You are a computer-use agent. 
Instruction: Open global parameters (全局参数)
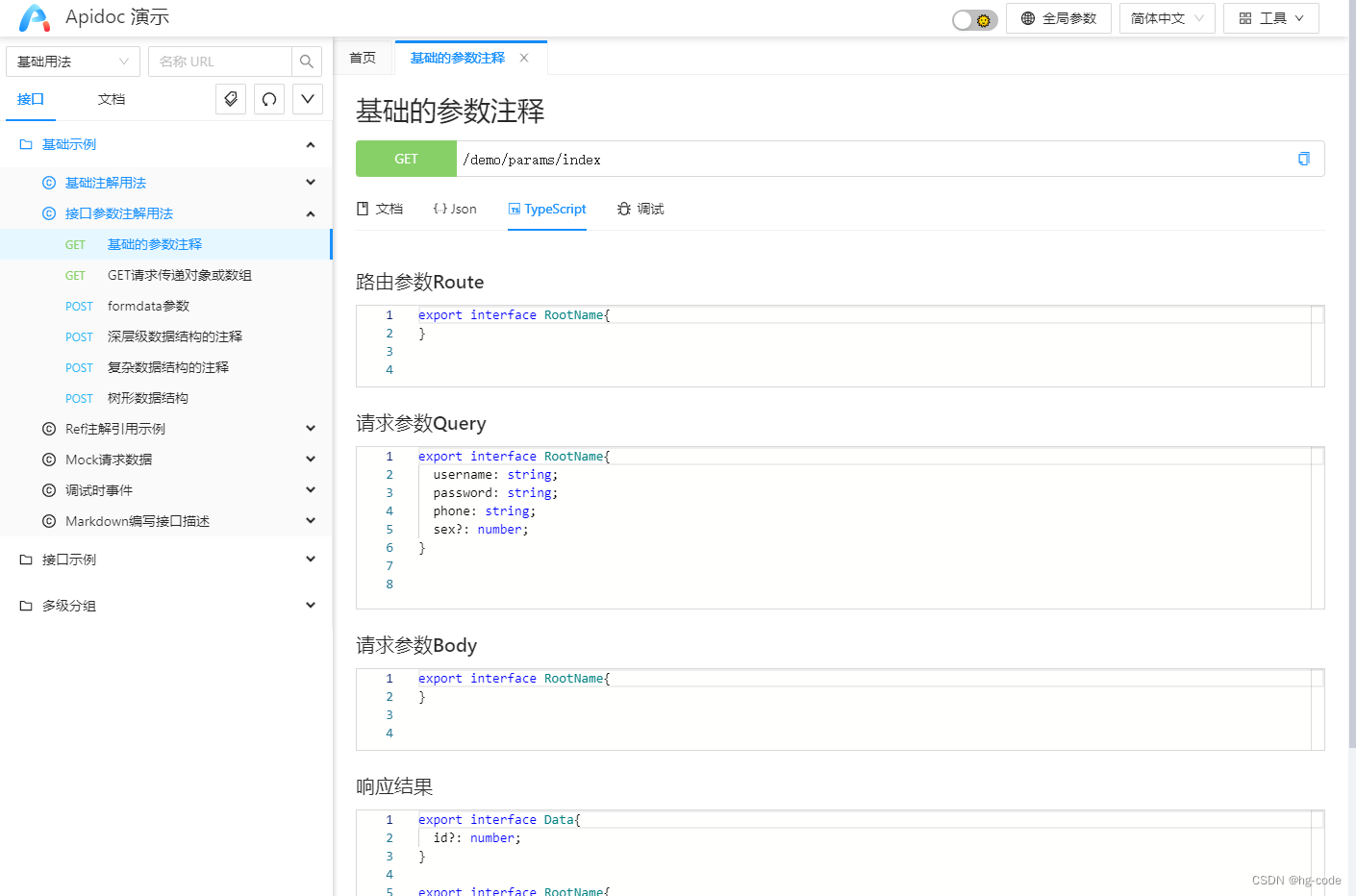coord(1059,18)
